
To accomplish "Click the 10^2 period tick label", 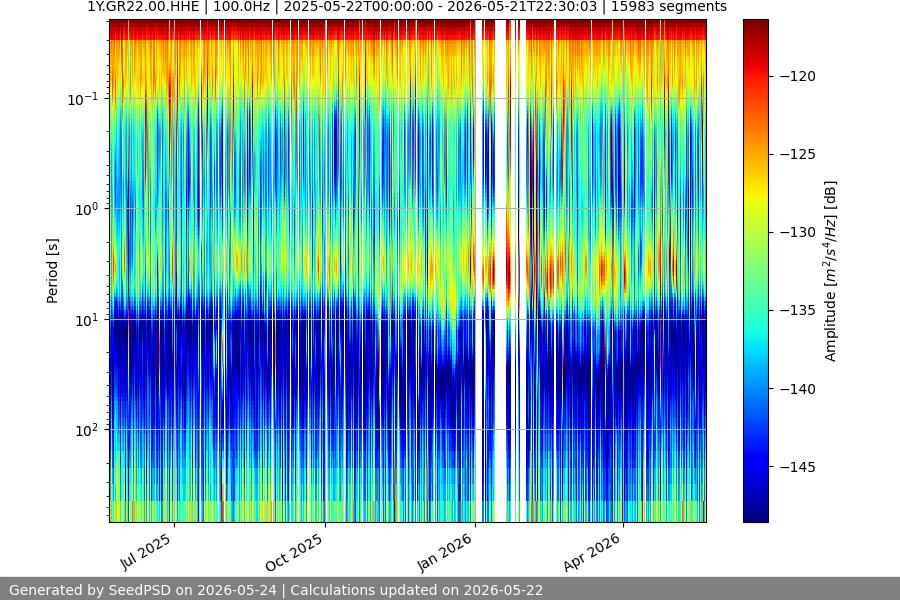I will click(x=86, y=430).
